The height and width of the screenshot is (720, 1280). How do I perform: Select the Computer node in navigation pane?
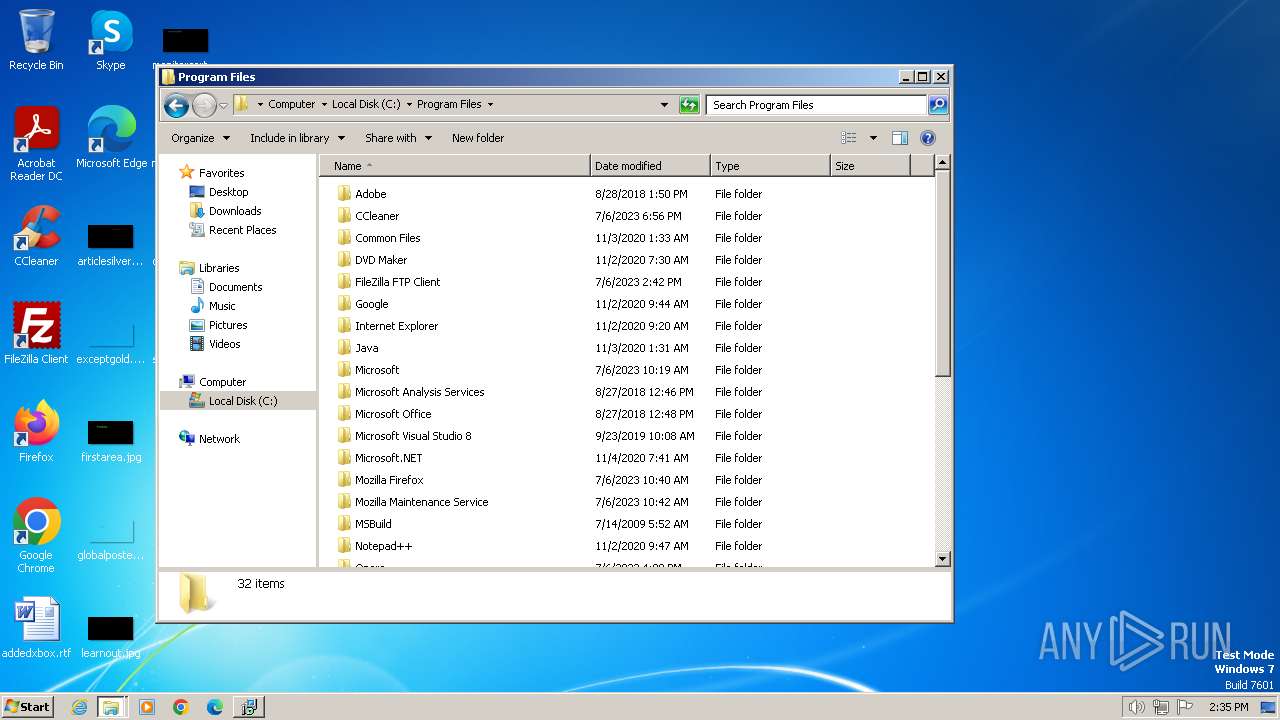coord(222,382)
